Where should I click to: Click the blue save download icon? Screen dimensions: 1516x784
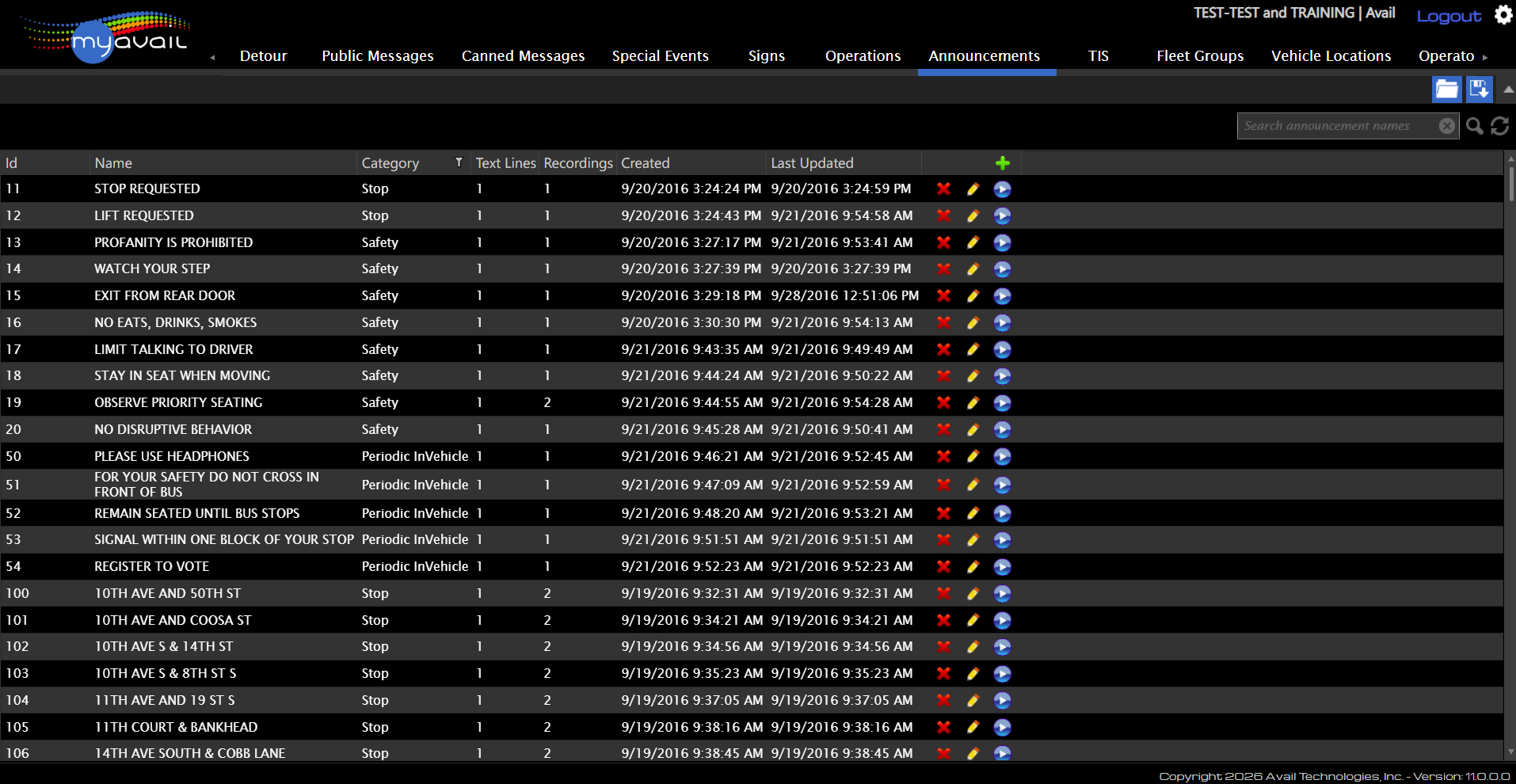pos(1479,89)
